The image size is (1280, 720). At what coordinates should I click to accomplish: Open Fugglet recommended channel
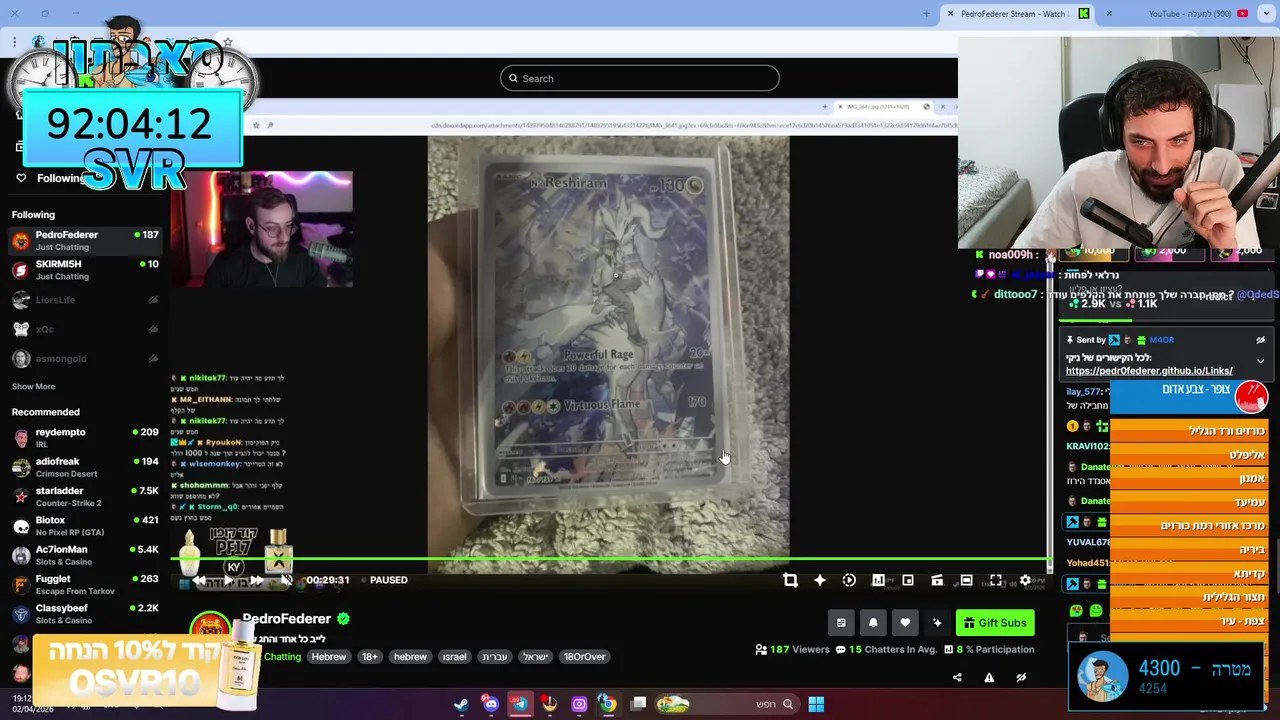[85, 584]
